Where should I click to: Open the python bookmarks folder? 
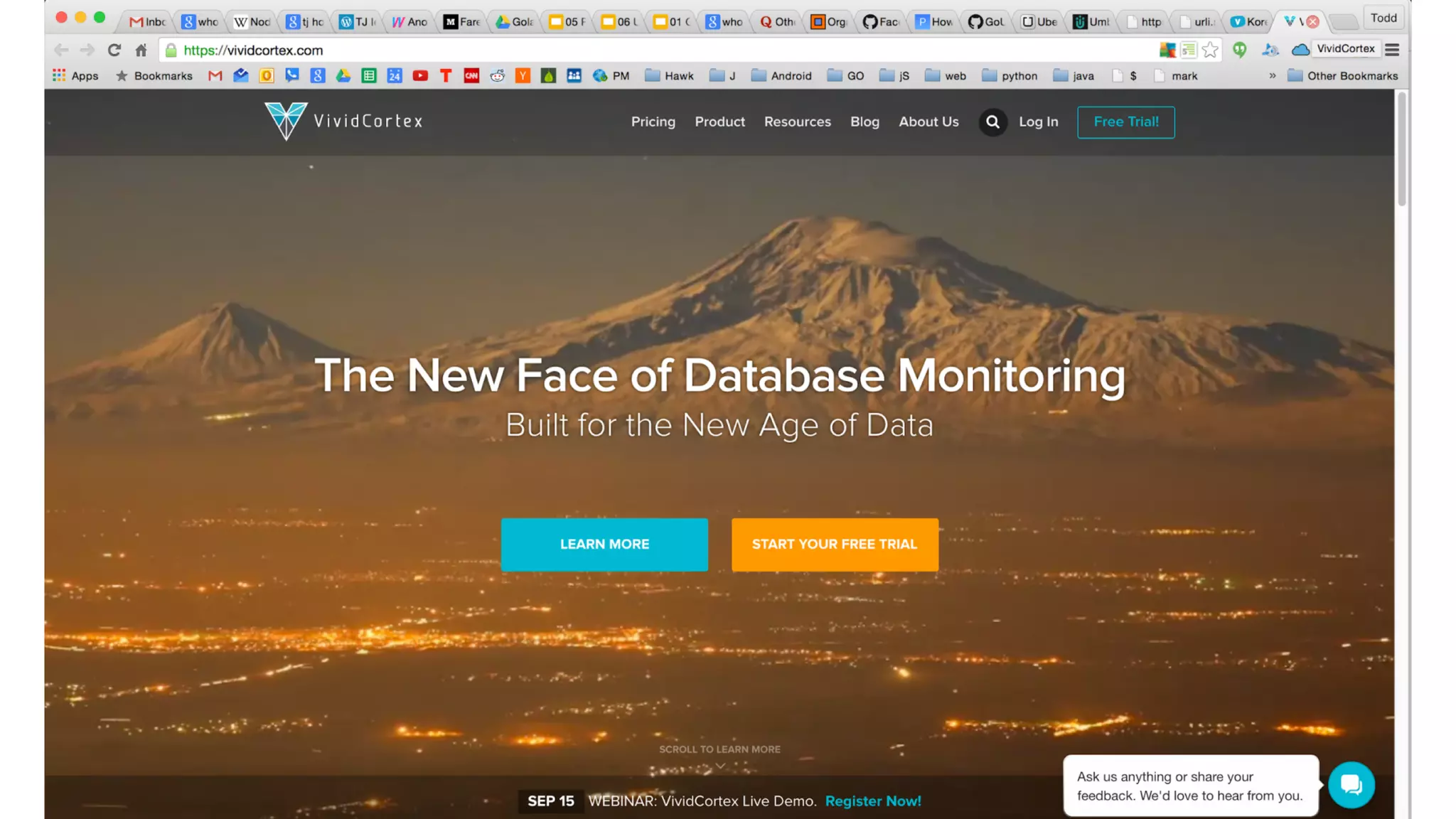click(x=1010, y=75)
